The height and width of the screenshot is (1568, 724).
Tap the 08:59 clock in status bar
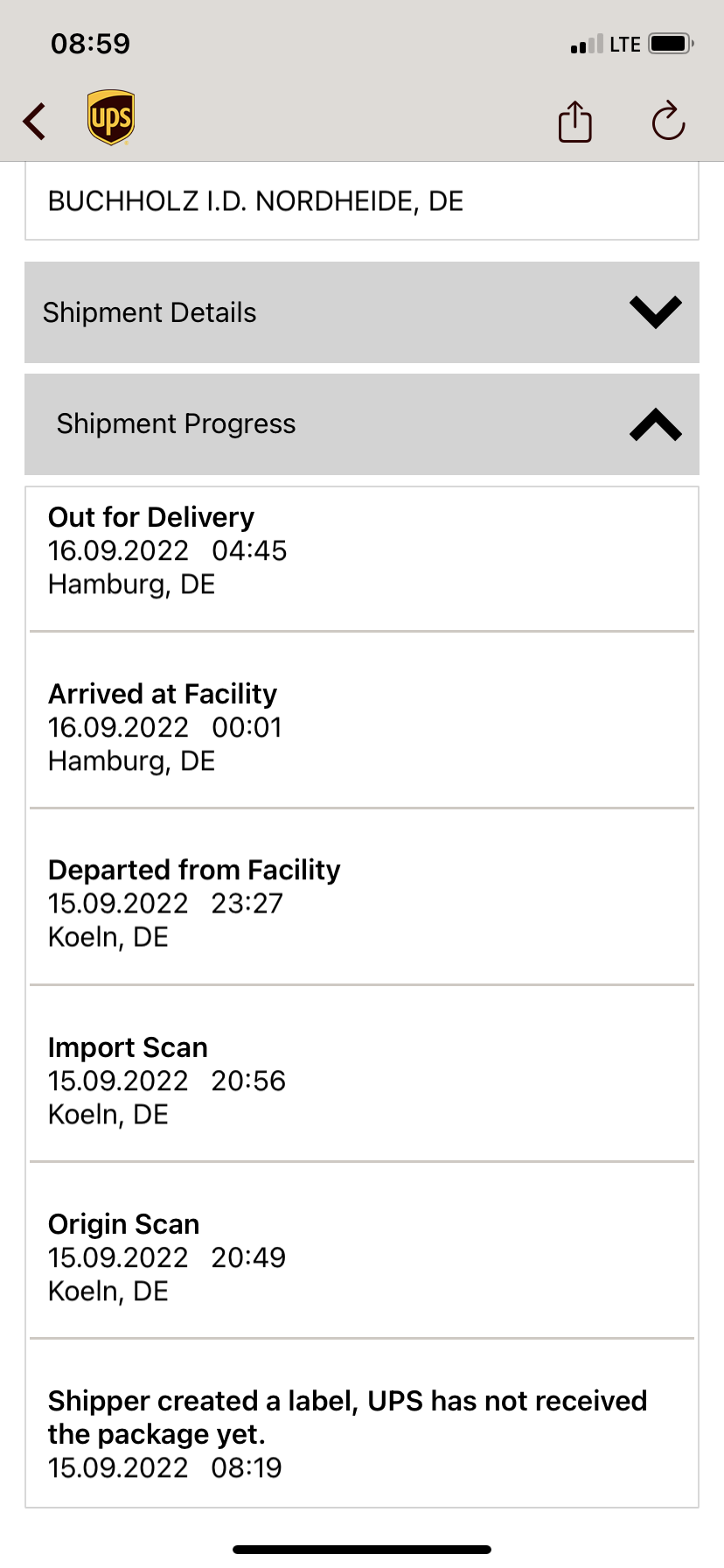point(90,44)
